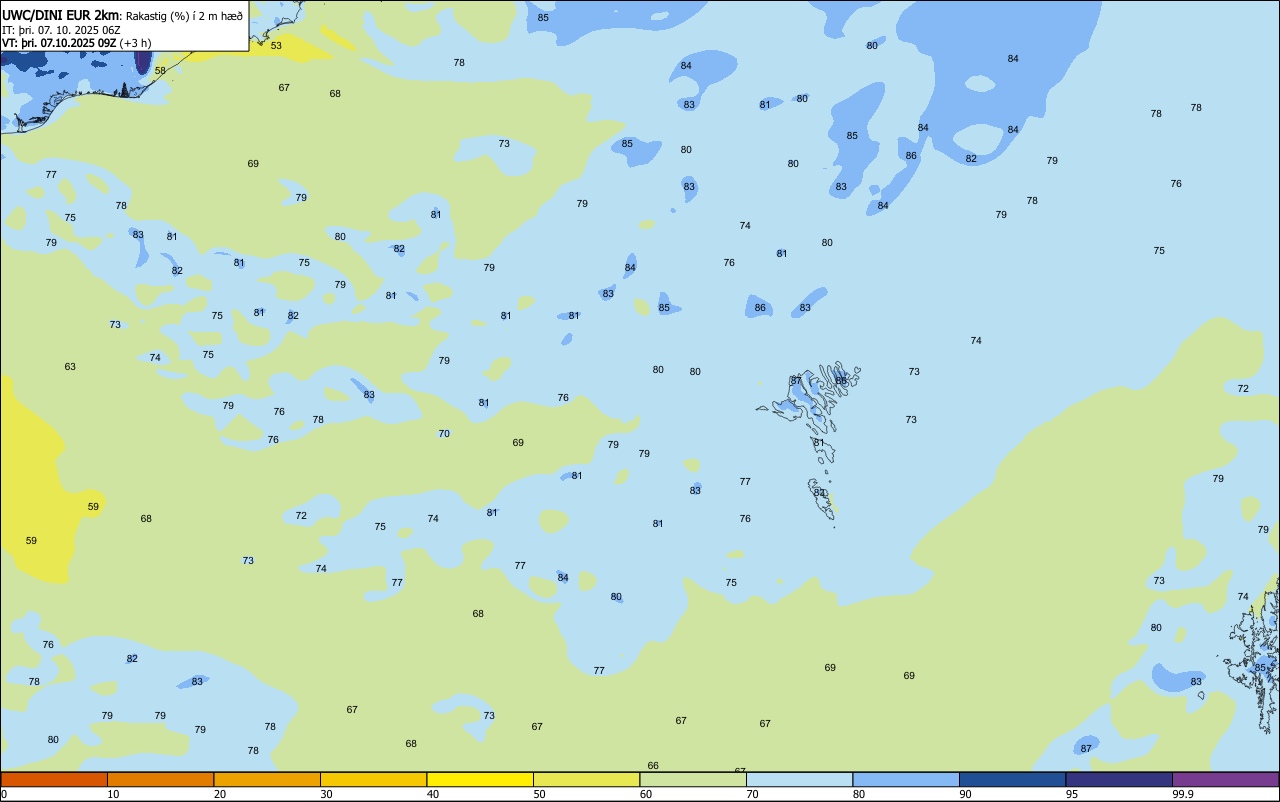Image resolution: width=1280 pixels, height=802 pixels.
Task: Pick the purple legend swatch above 99.9
Action: click(x=1226, y=779)
